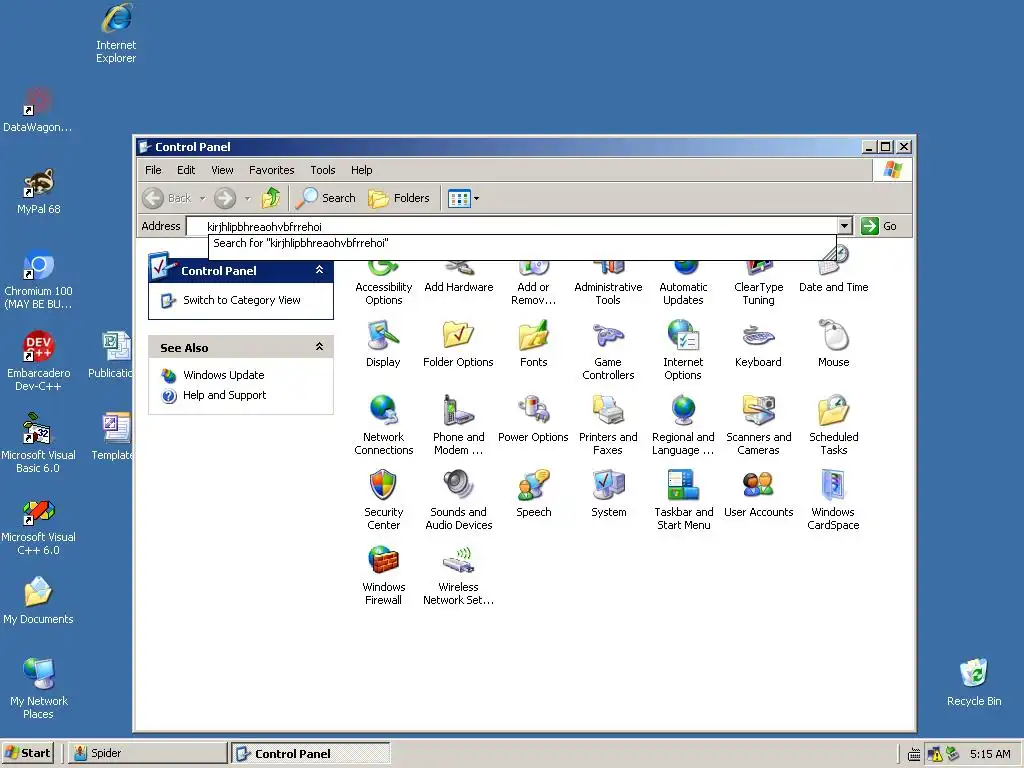Viewport: 1024px width, 768px height.
Task: Open Network Connections icon
Action: (x=383, y=425)
